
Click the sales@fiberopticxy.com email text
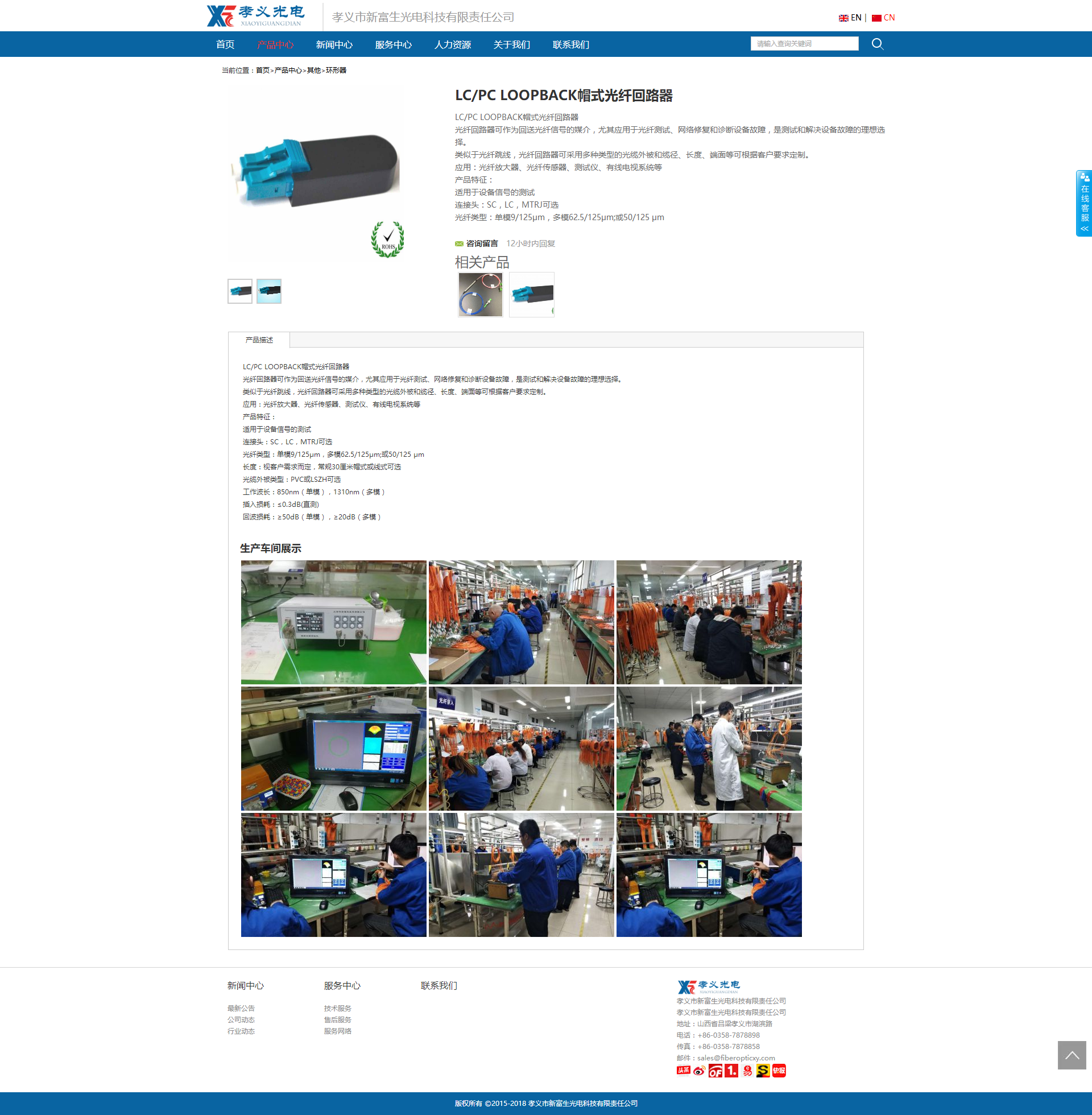click(x=736, y=1058)
